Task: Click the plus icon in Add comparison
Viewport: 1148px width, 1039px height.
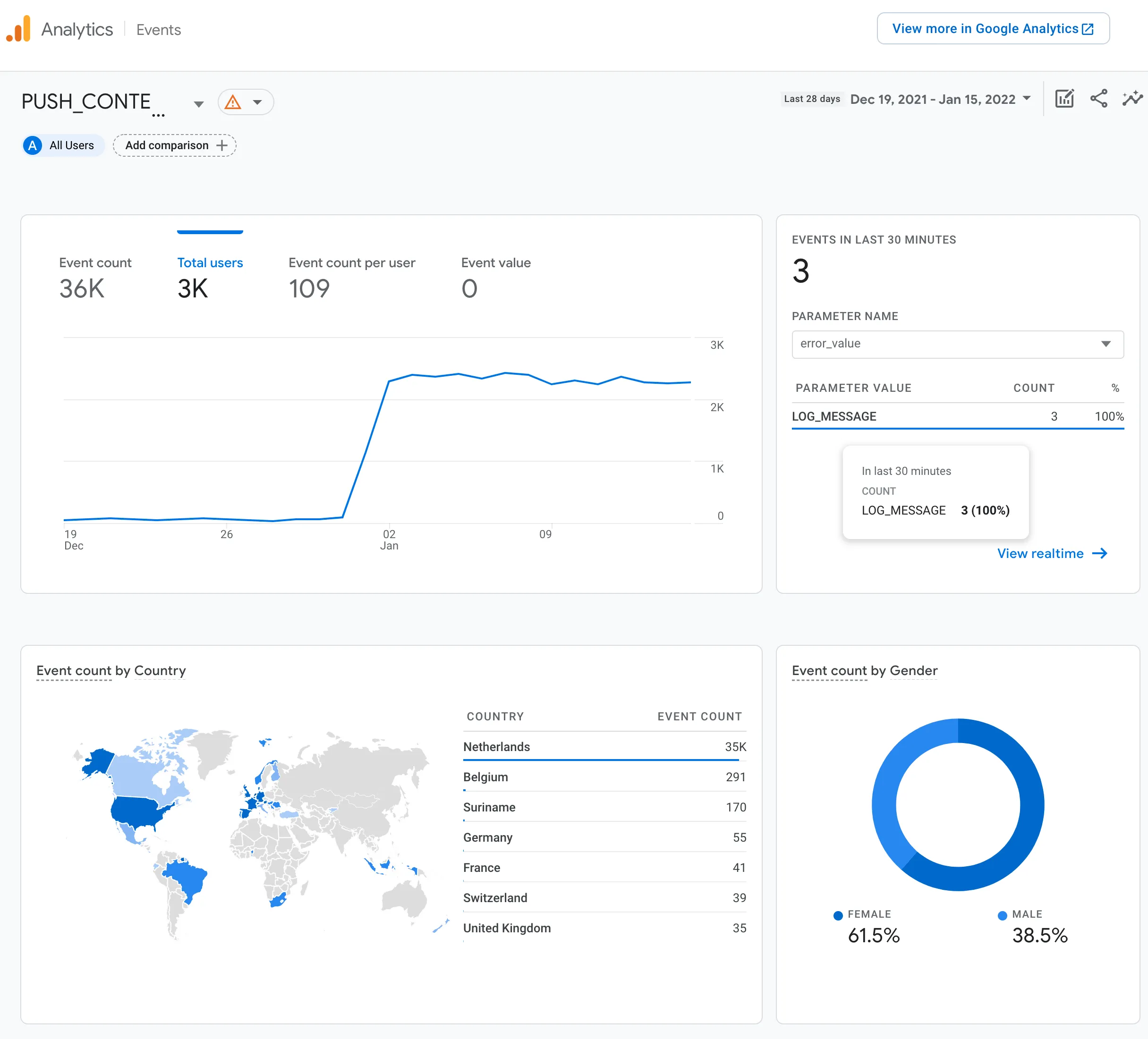Action: pos(222,145)
